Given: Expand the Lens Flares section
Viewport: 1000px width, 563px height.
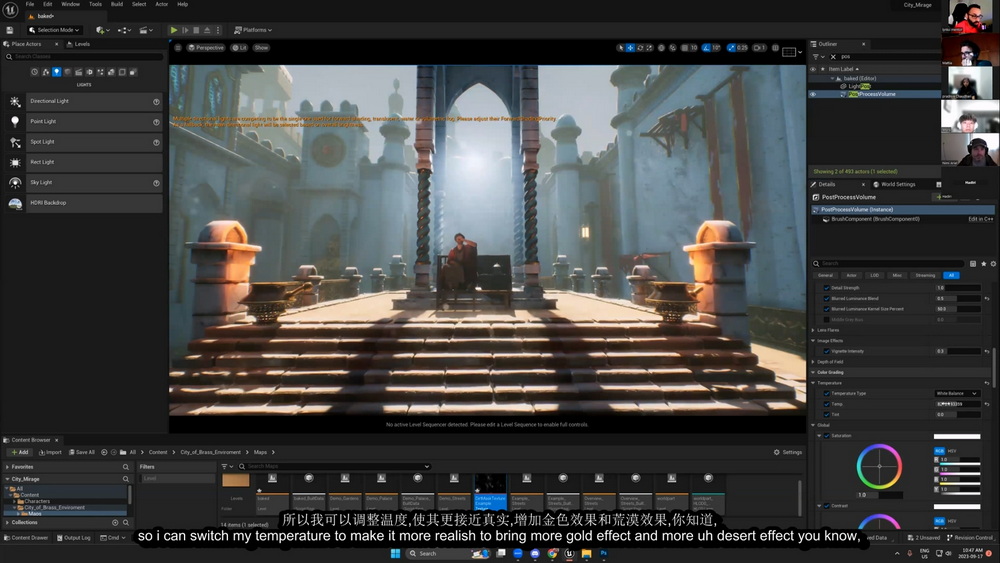Looking at the screenshot, I should pos(813,330).
